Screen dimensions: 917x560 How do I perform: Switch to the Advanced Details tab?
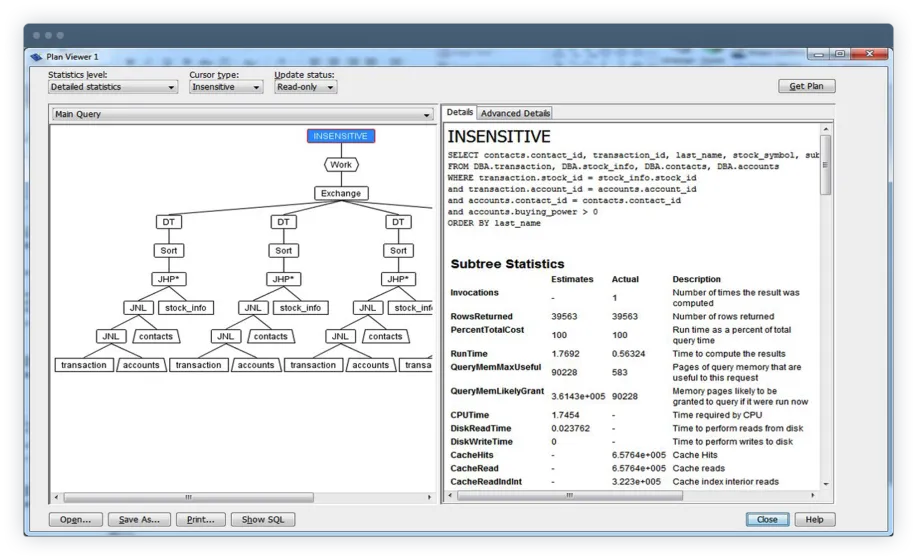coord(515,113)
